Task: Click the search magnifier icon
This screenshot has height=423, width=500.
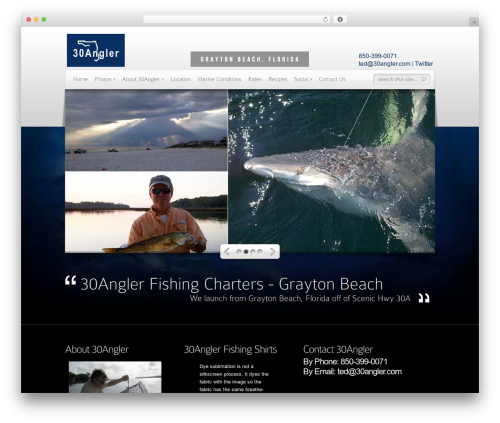Action: coord(424,79)
